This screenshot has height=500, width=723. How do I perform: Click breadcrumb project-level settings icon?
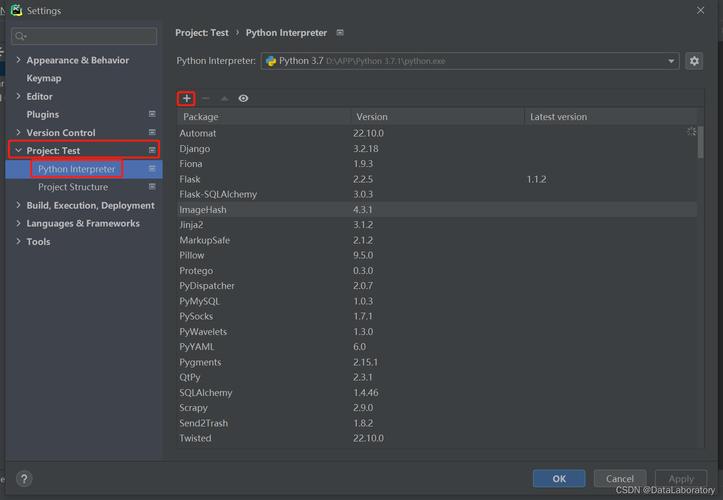pos(340,33)
